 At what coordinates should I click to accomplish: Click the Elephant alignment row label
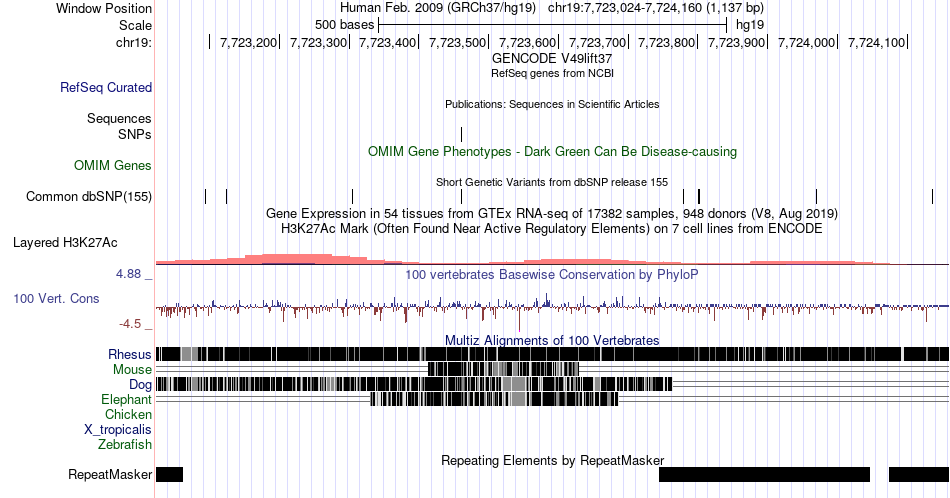127,399
